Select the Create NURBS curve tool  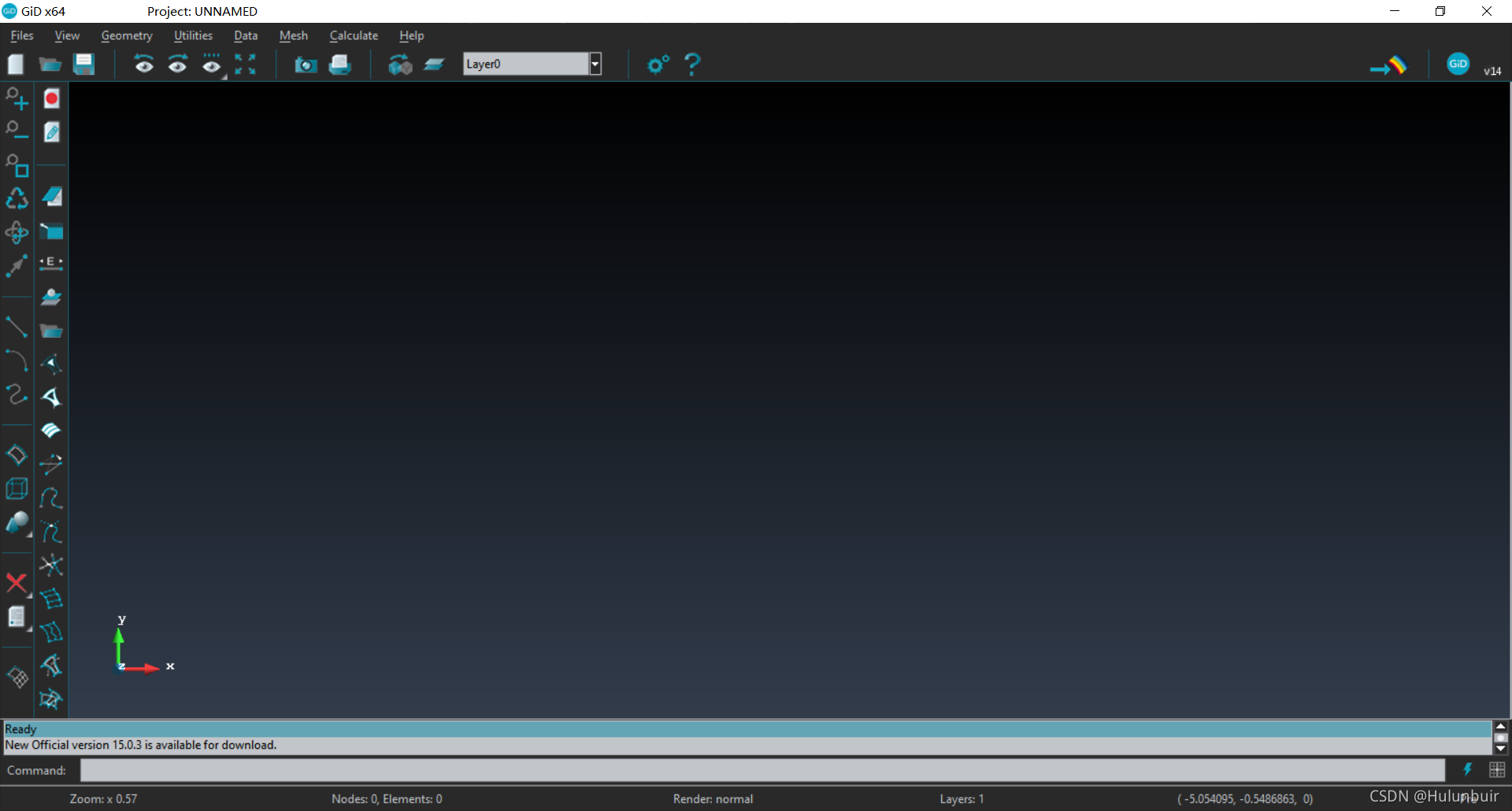click(17, 394)
